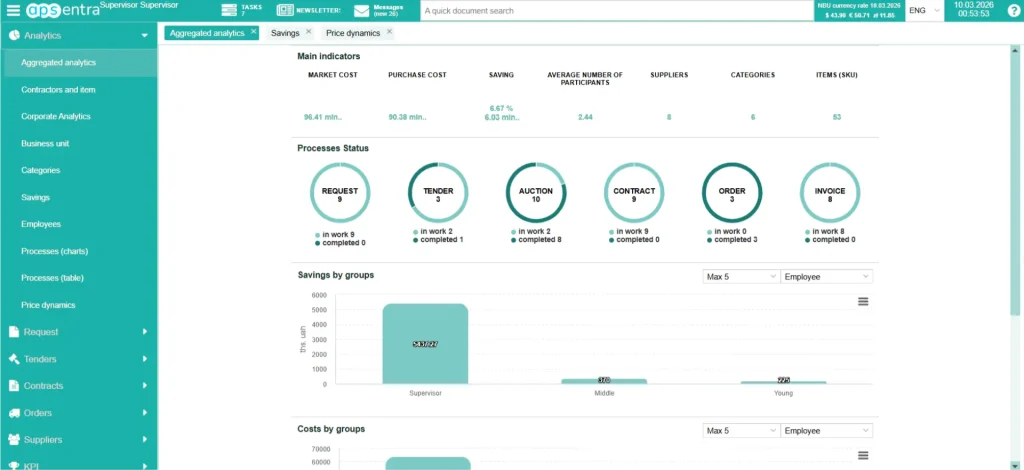
Task: Click the AUCTION donut chart
Action: (x=536, y=193)
